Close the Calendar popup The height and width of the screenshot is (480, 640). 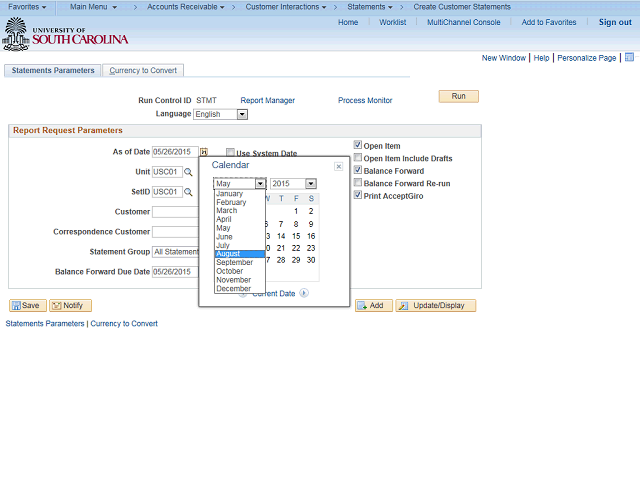click(338, 166)
